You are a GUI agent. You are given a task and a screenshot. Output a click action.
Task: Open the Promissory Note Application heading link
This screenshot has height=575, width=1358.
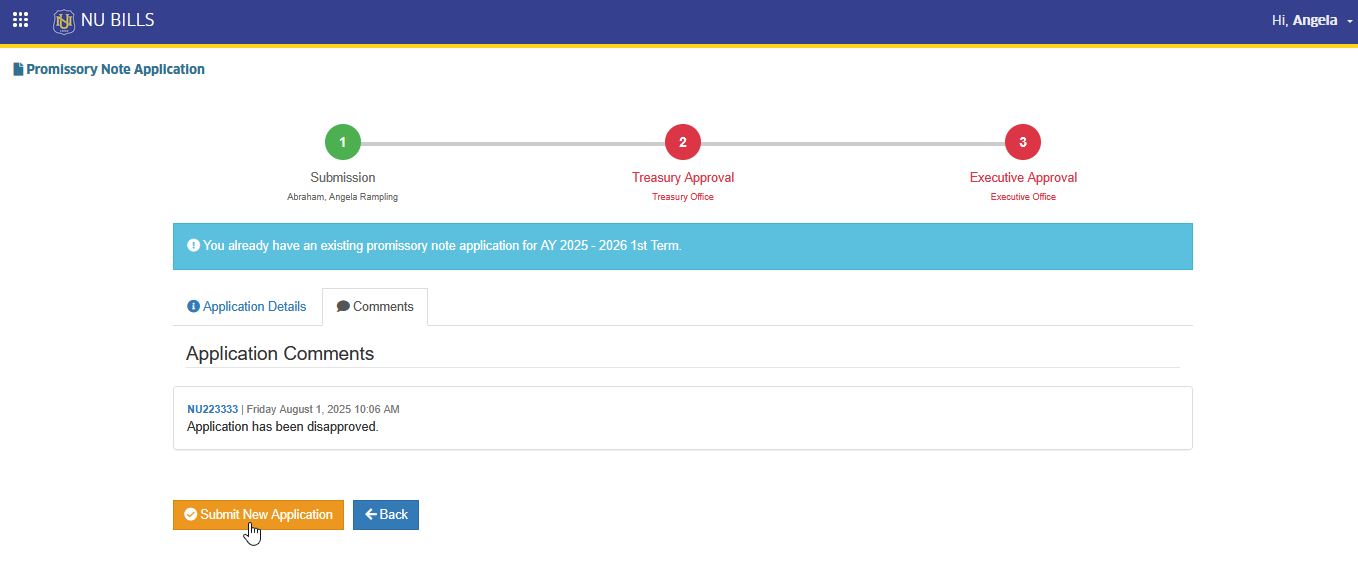115,70
